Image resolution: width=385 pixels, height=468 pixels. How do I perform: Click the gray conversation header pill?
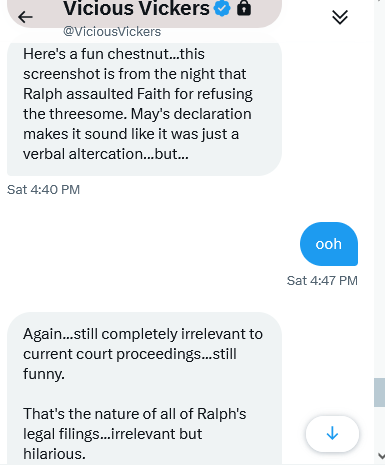[144, 12]
